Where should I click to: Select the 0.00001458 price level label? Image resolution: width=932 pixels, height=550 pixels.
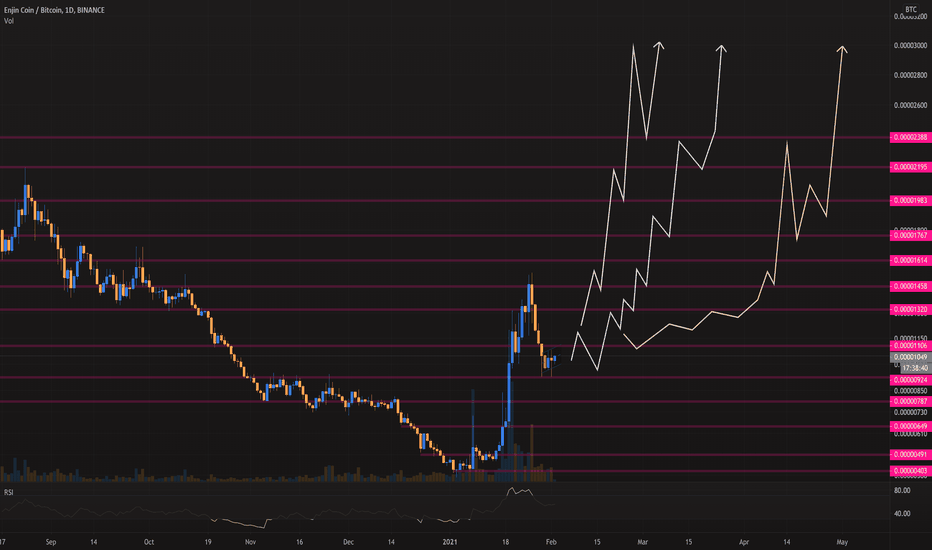point(909,286)
